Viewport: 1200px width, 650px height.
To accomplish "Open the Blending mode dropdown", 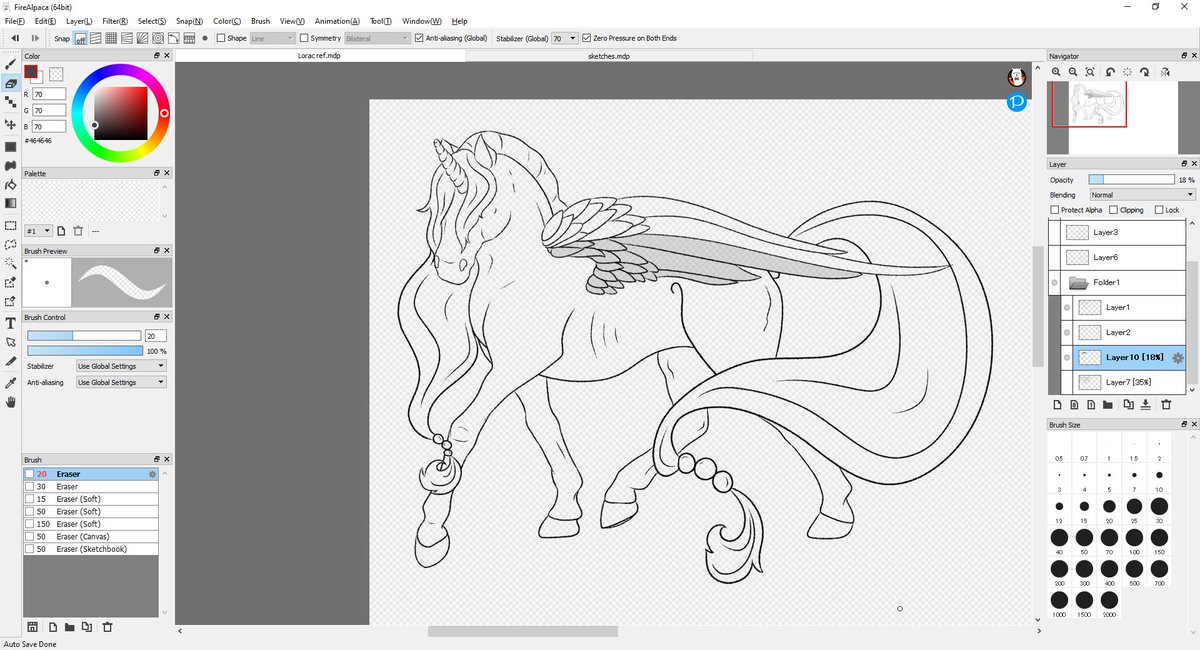I will (x=1142, y=195).
